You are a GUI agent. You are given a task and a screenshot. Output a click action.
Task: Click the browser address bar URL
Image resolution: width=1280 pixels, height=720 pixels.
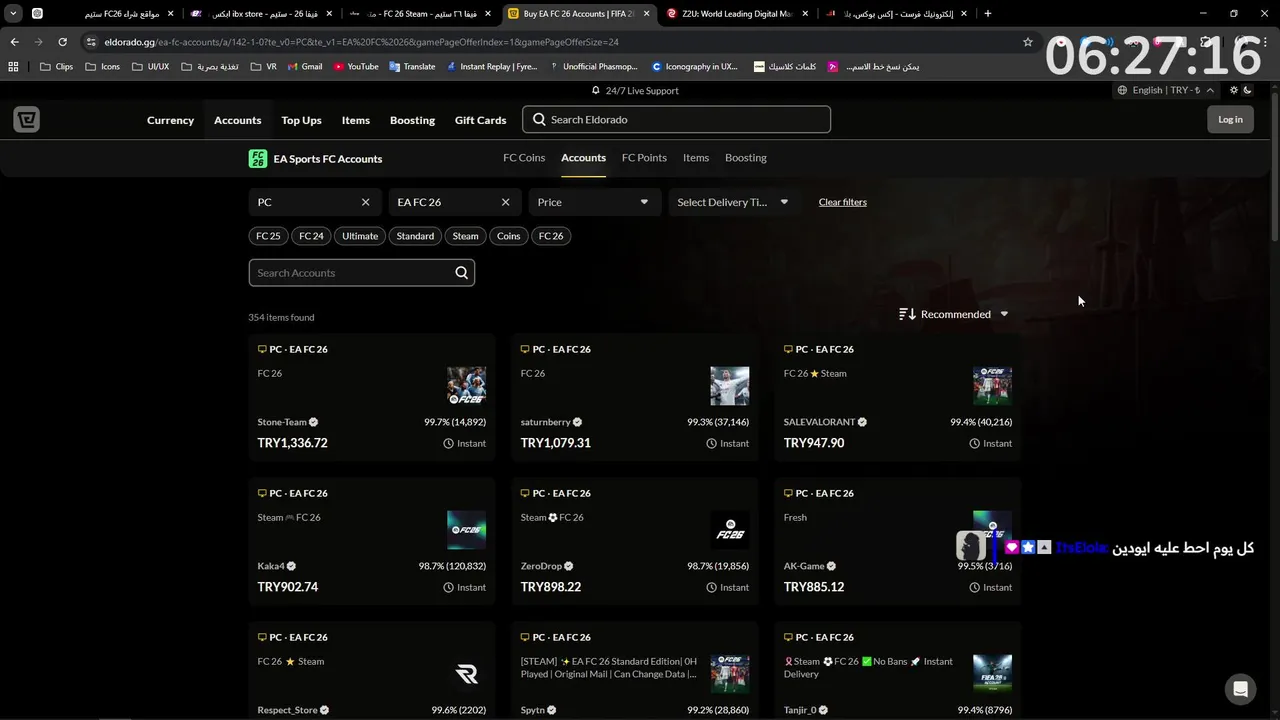(x=362, y=42)
